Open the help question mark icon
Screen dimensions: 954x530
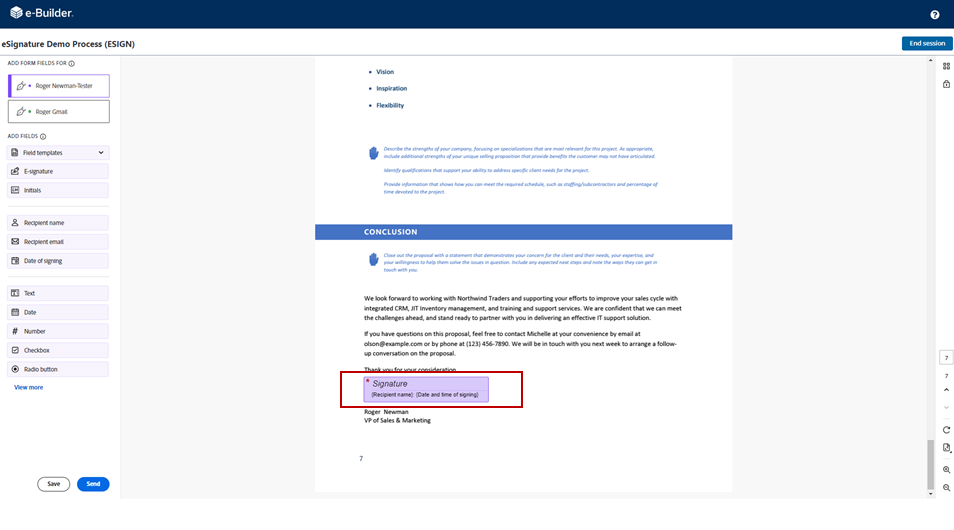pos(935,15)
